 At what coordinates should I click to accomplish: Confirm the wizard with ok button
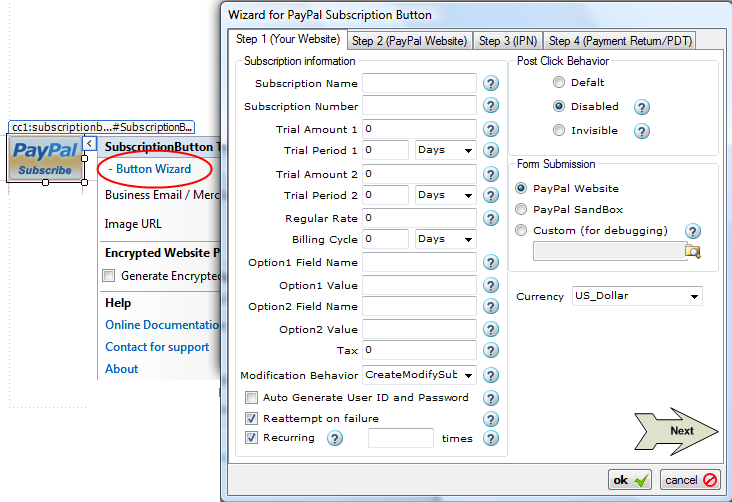[x=630, y=480]
